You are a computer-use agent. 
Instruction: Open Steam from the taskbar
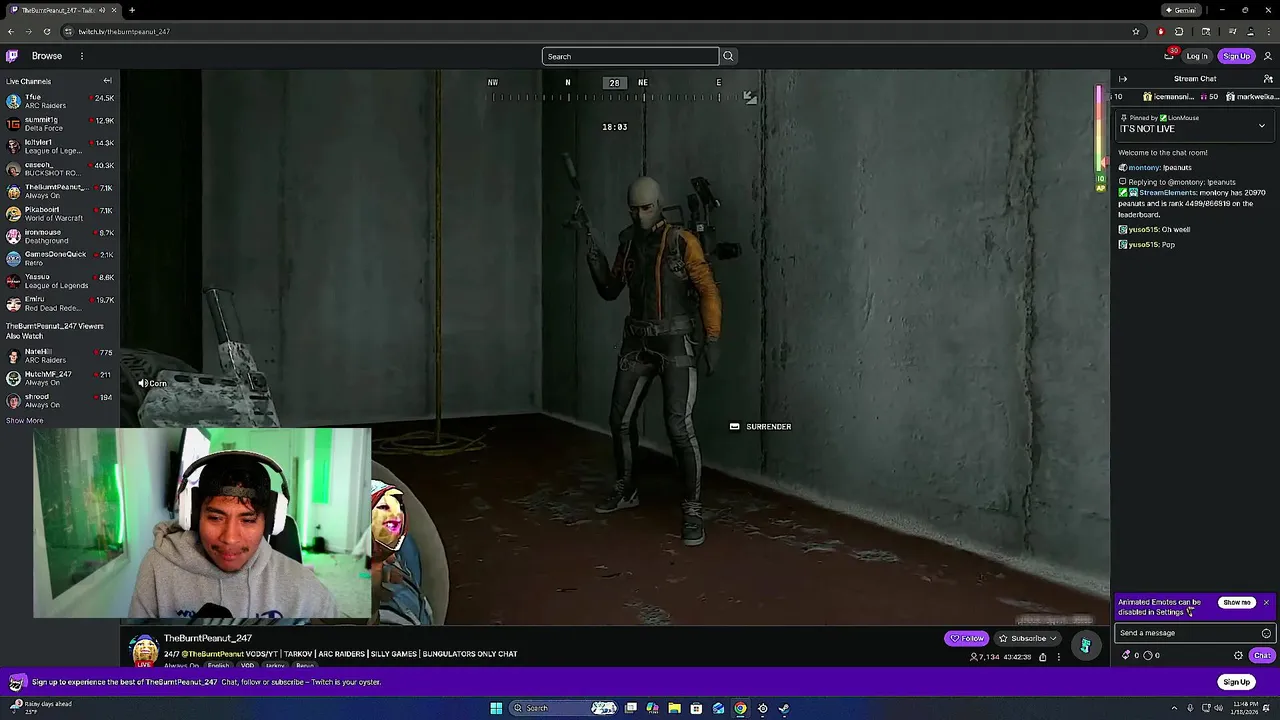tap(784, 708)
